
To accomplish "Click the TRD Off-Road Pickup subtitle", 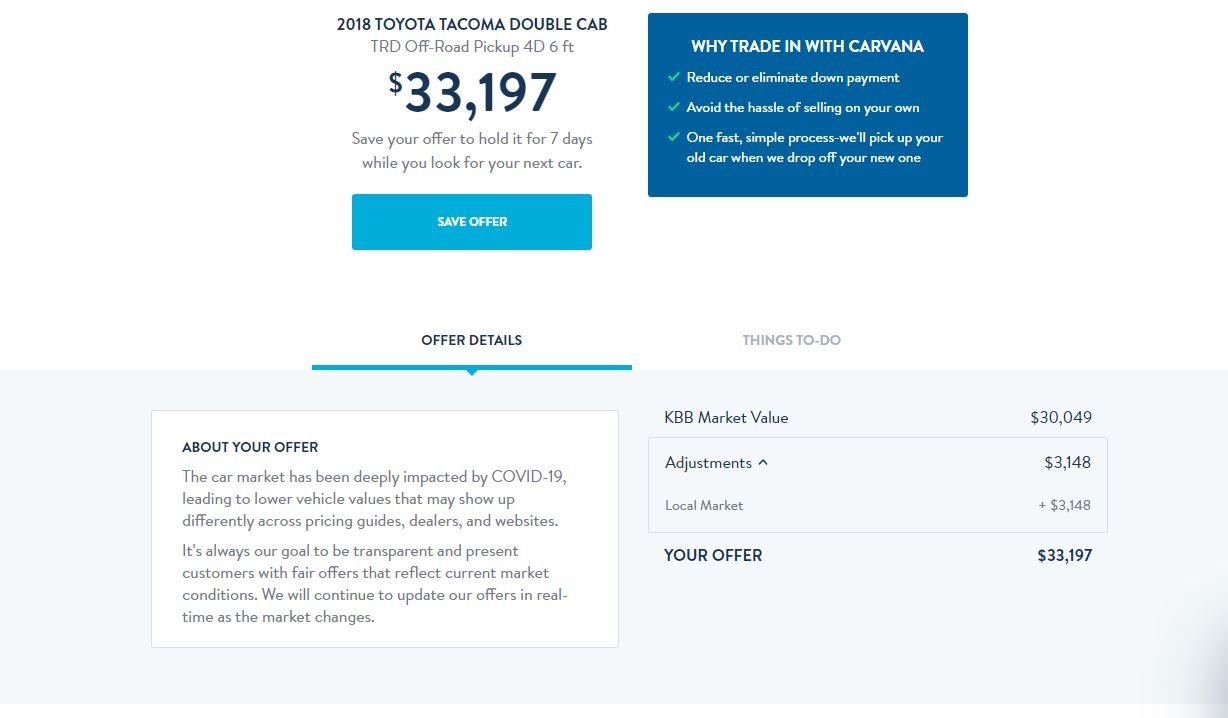I will tap(472, 47).
